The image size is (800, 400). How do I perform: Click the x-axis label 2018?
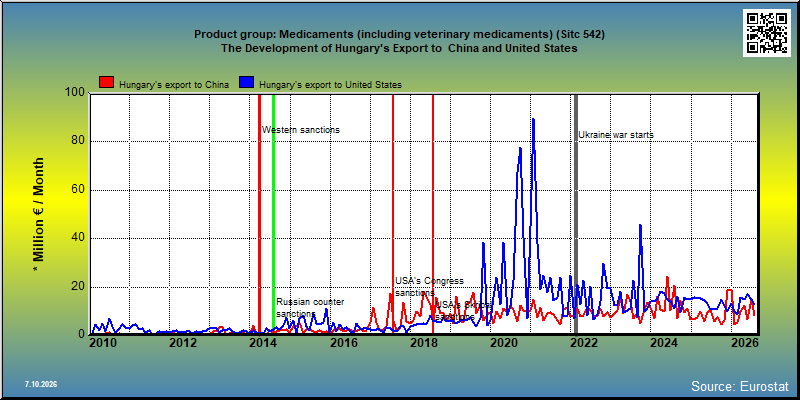[x=423, y=343]
